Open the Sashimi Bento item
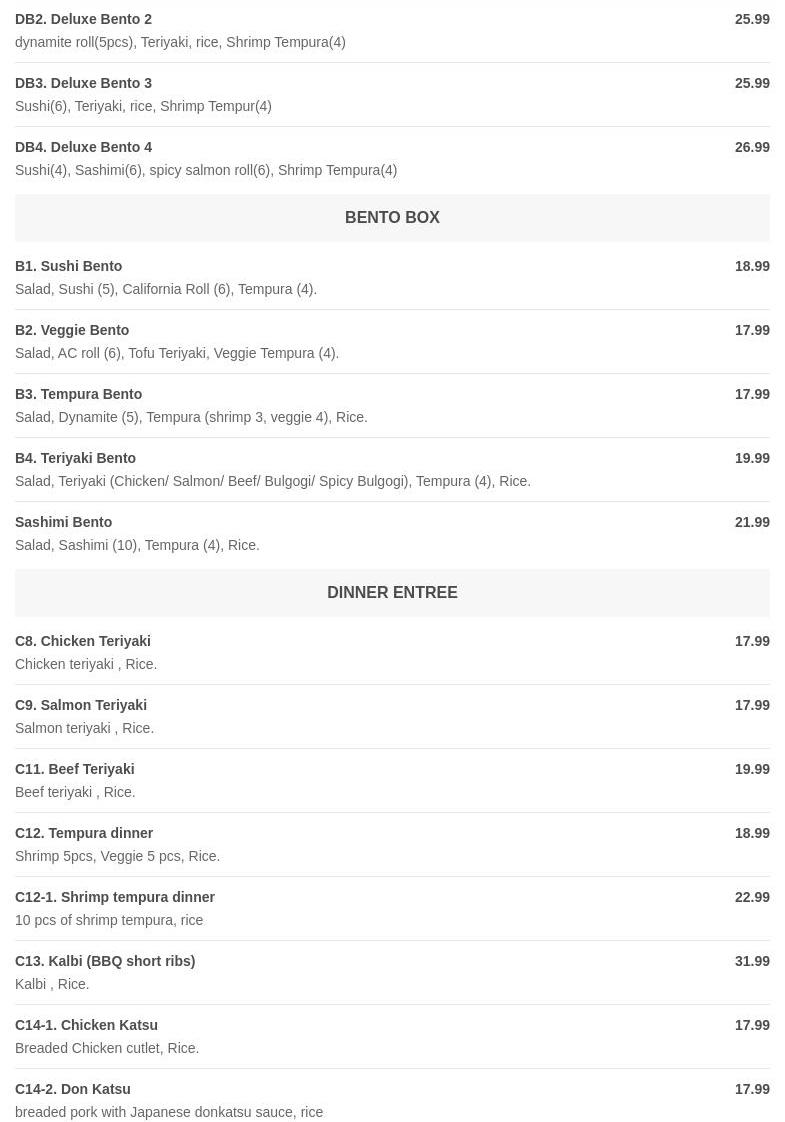The height and width of the screenshot is (1122, 785). point(64,523)
